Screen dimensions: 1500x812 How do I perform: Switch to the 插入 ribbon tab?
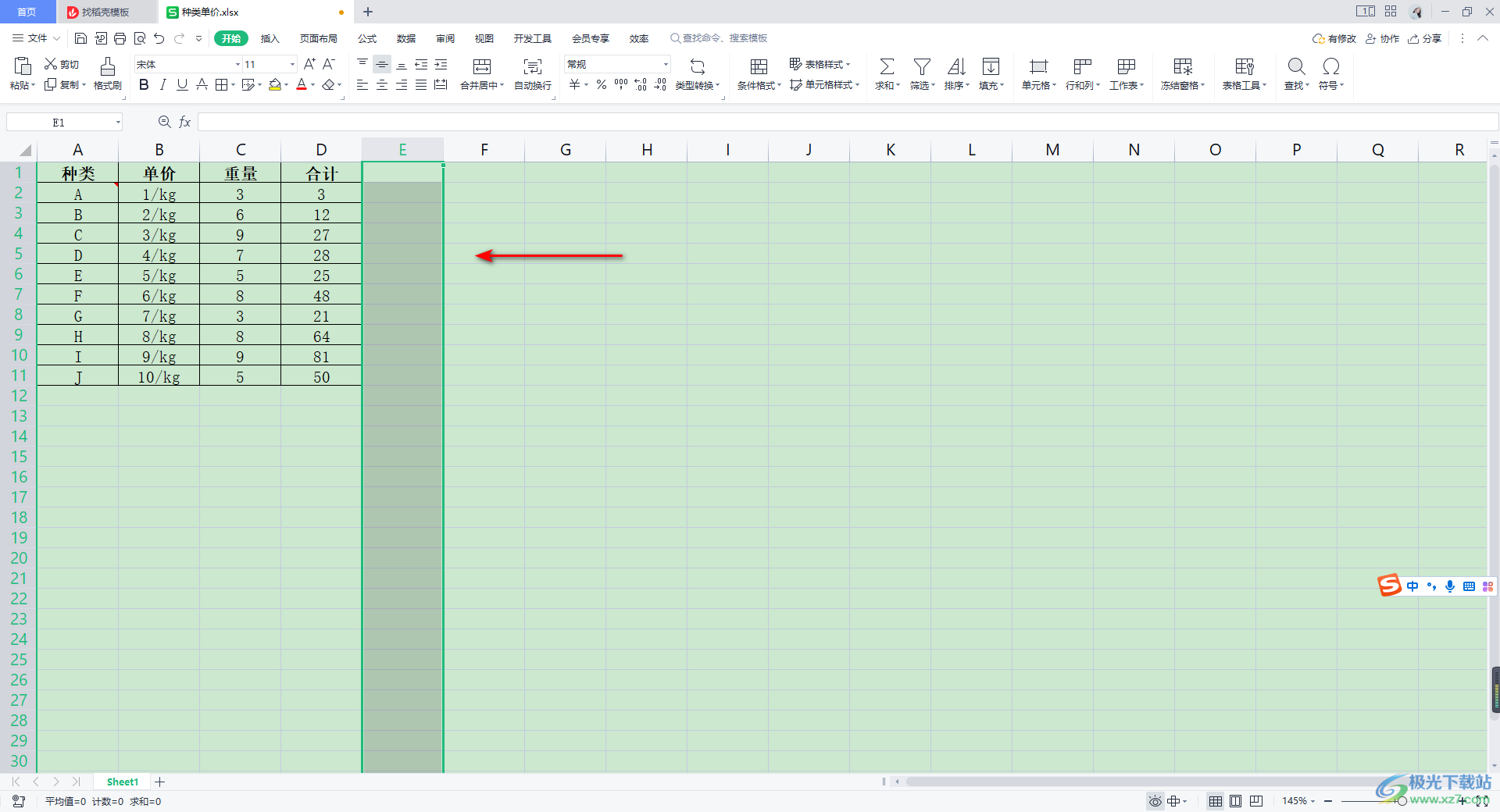(x=270, y=38)
